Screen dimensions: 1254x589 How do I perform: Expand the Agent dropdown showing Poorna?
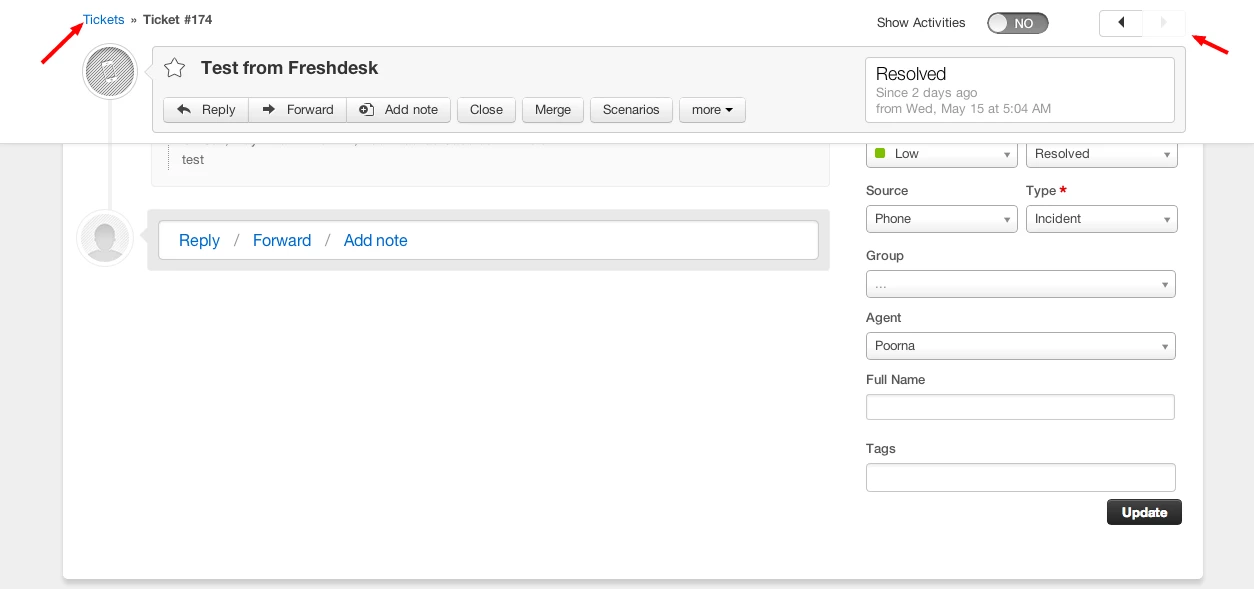point(1021,346)
